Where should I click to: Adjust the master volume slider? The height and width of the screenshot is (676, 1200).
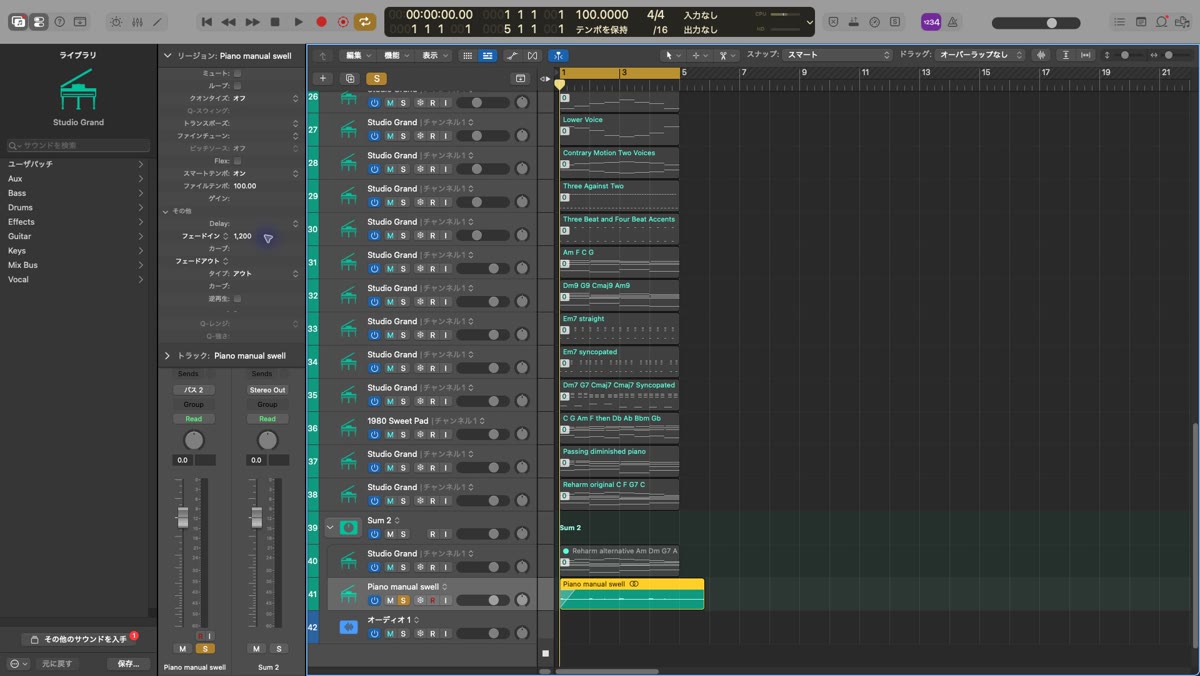1036,22
